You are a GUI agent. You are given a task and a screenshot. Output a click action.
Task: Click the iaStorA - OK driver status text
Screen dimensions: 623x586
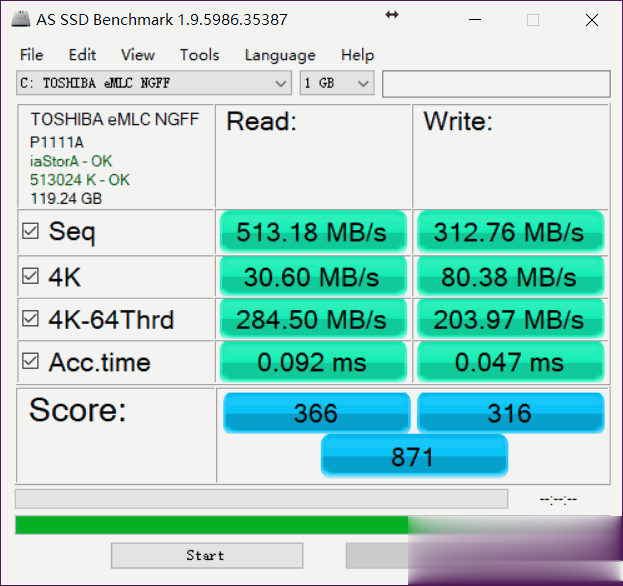71,161
